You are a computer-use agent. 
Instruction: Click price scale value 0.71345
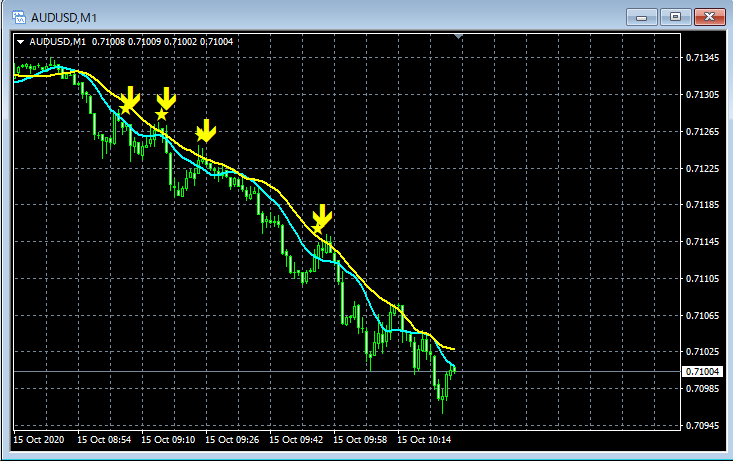[x=702, y=58]
